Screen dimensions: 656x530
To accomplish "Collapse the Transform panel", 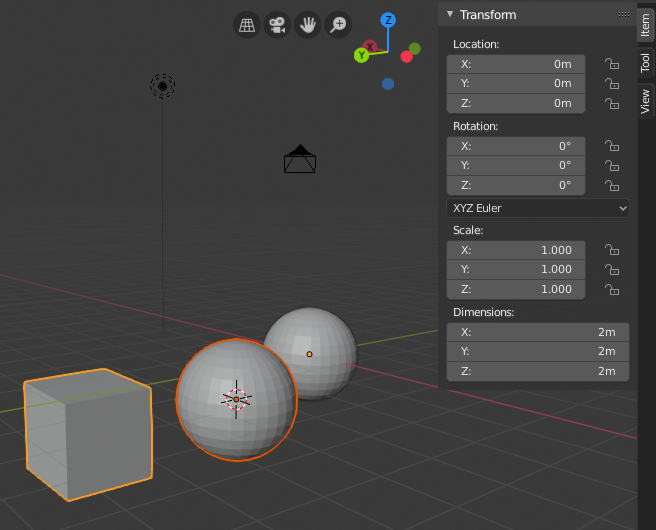I will 450,14.
